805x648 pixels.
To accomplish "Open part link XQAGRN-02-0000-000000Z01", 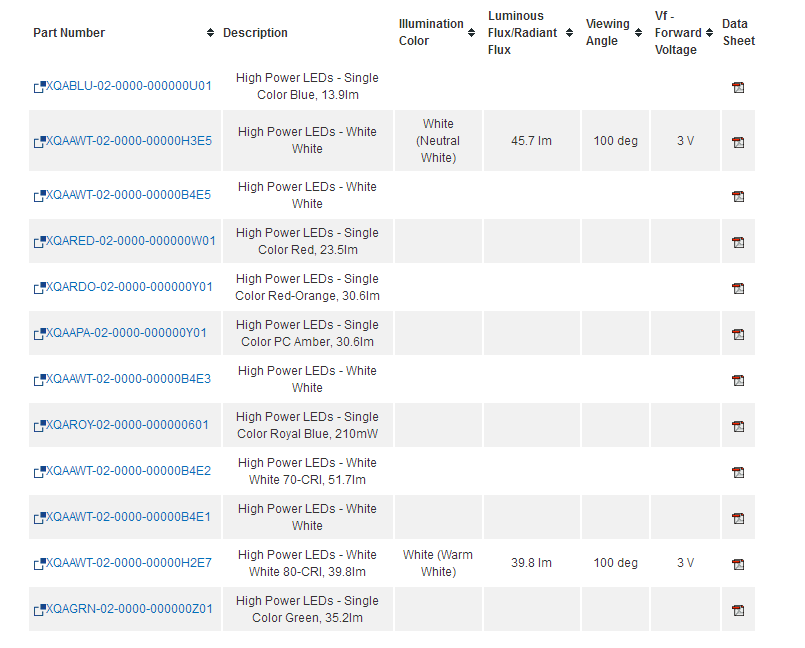I will [129, 609].
